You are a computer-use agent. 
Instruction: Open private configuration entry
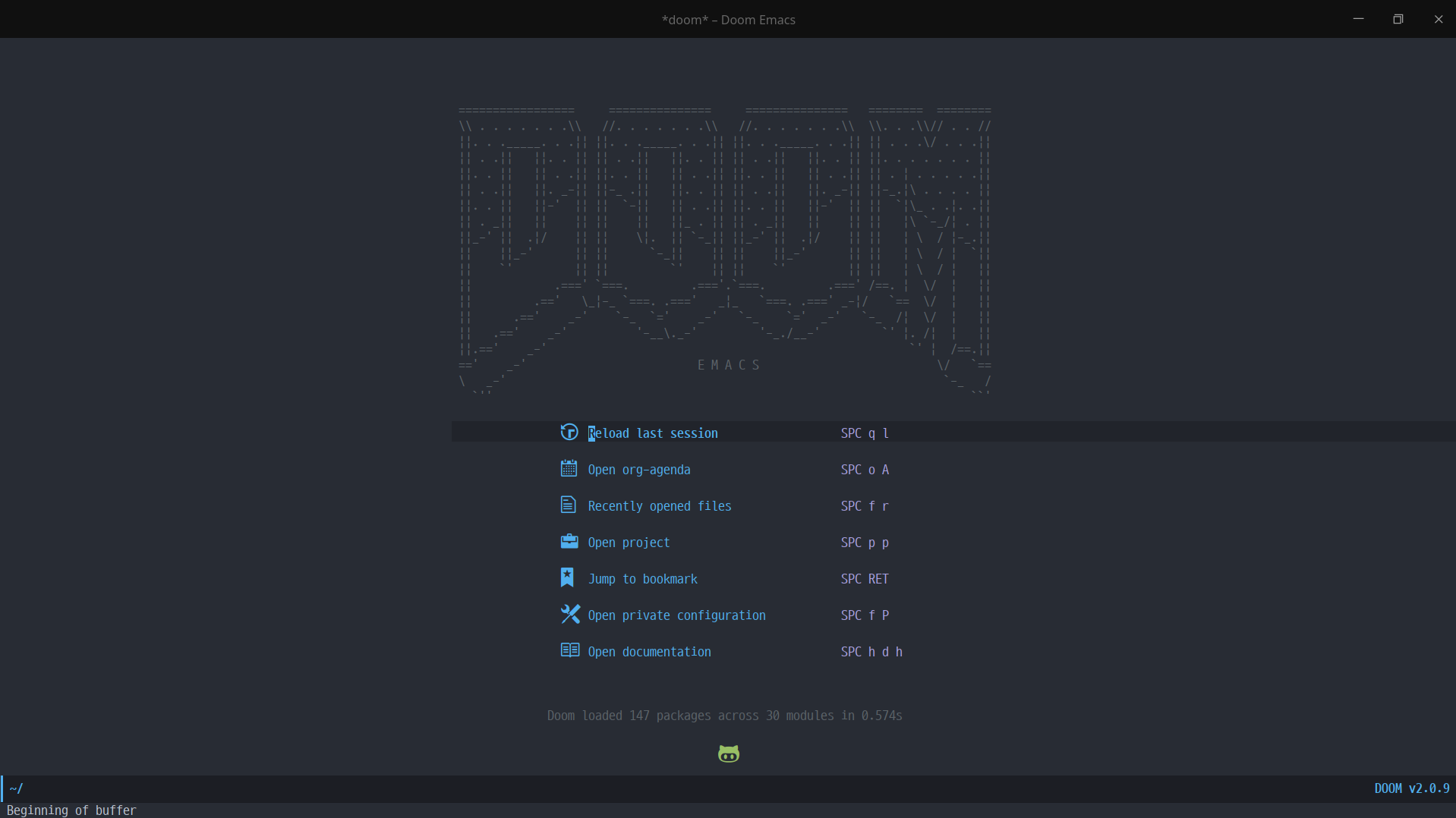click(x=676, y=615)
